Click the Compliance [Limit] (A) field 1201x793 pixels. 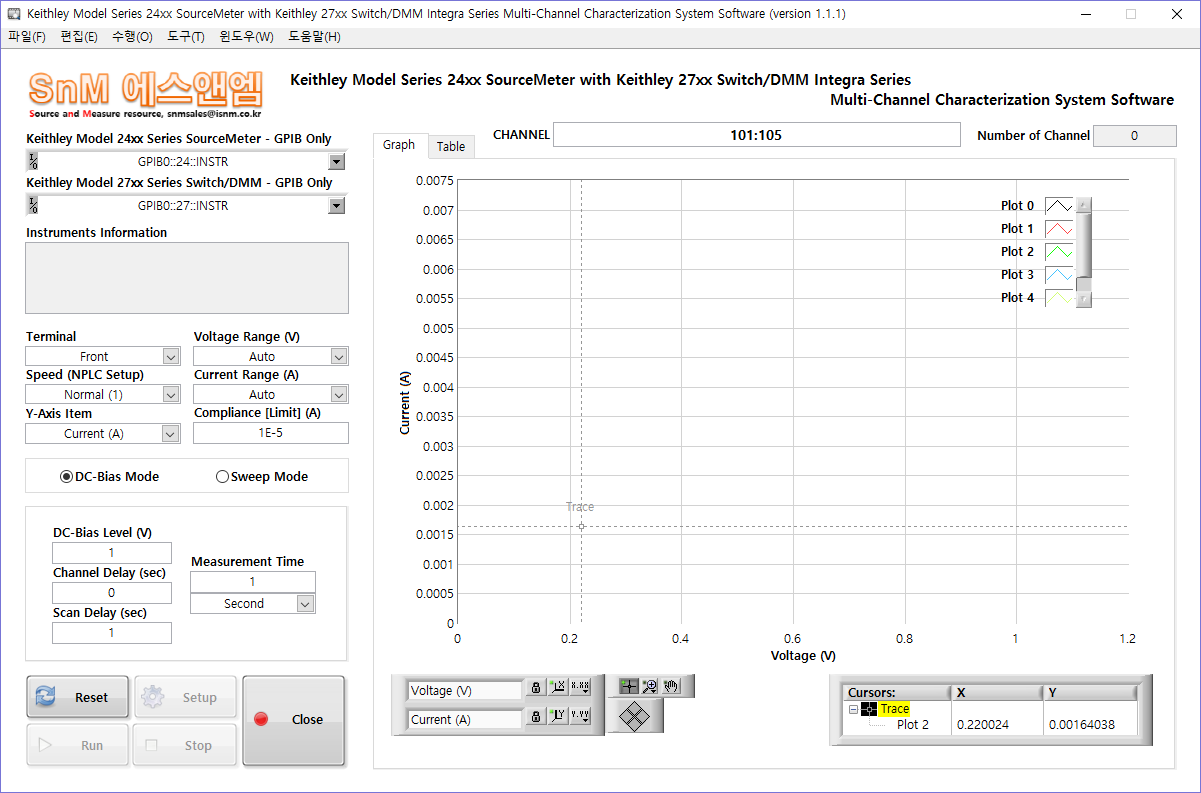click(x=271, y=433)
